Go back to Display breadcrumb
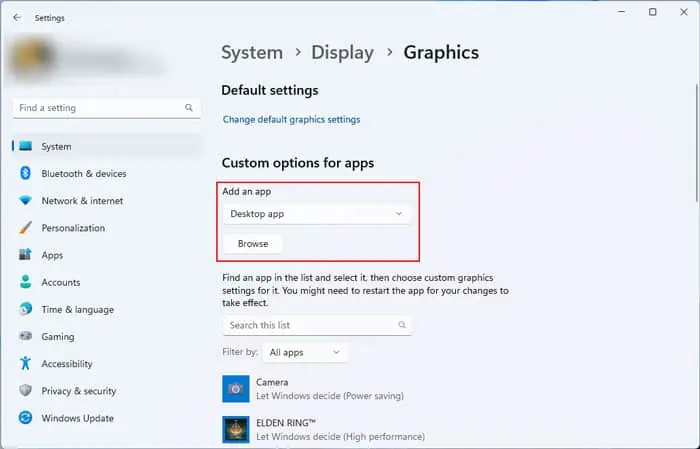The height and width of the screenshot is (449, 700). 342,53
